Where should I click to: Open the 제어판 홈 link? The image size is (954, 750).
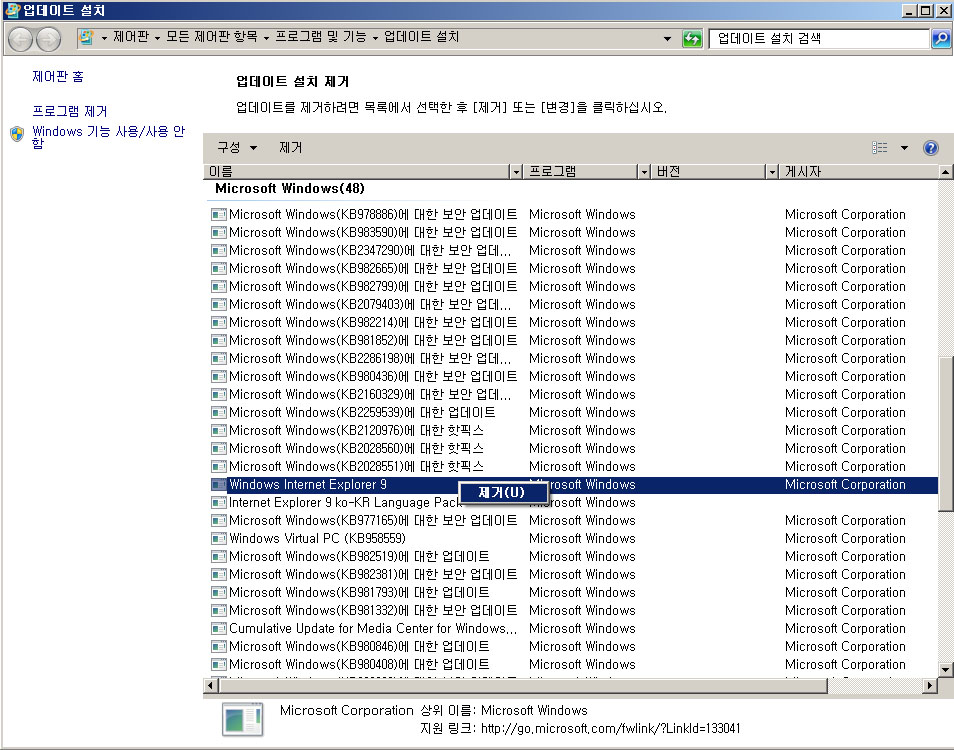58,77
